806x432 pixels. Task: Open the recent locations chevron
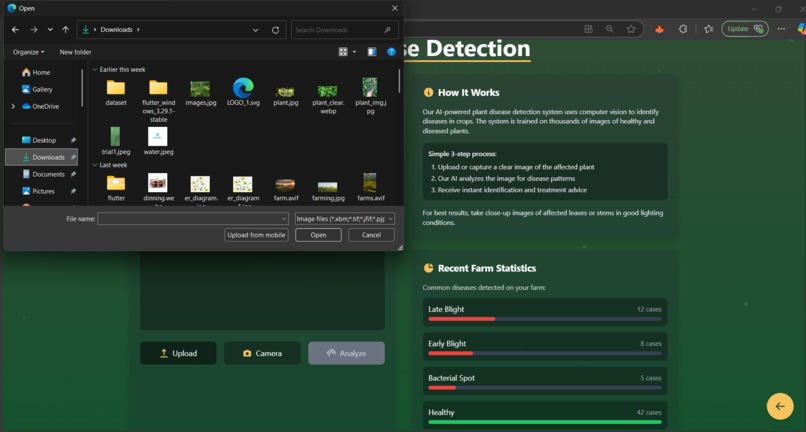(50, 30)
